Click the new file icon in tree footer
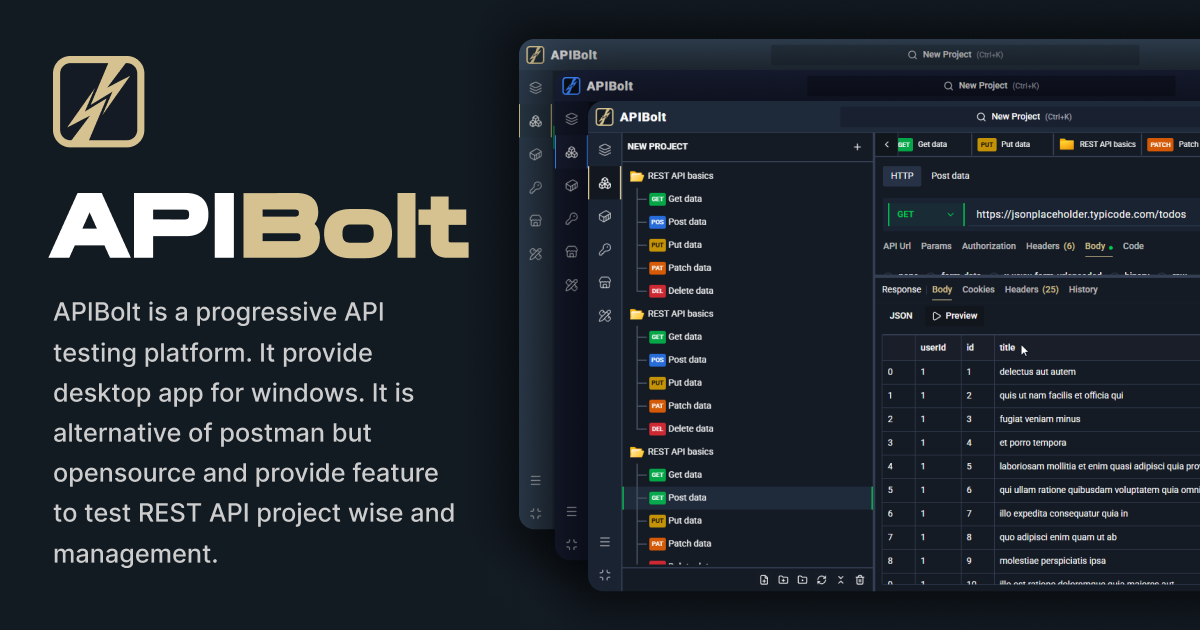Viewport: 1200px width, 630px height. click(x=764, y=580)
